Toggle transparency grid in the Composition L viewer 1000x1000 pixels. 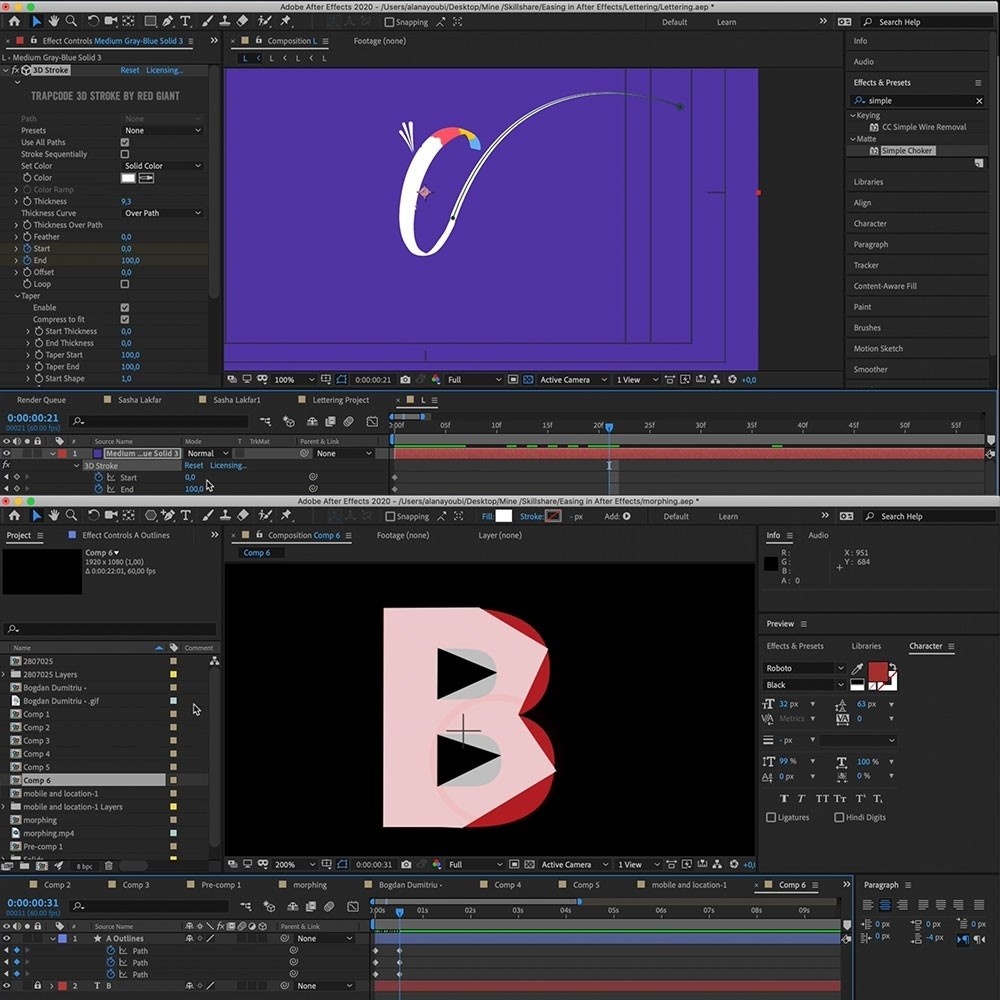click(528, 379)
